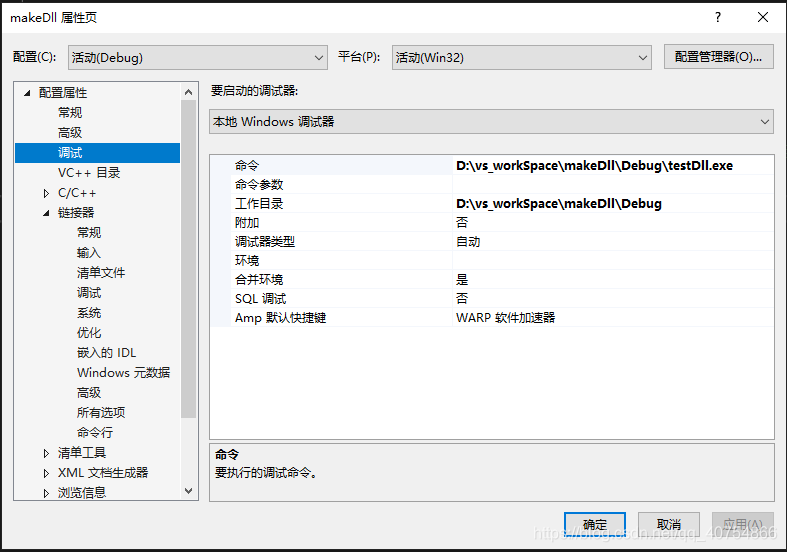787x552 pixels.
Task: Select VC++ 目录 in the tree
Action: pos(89,173)
